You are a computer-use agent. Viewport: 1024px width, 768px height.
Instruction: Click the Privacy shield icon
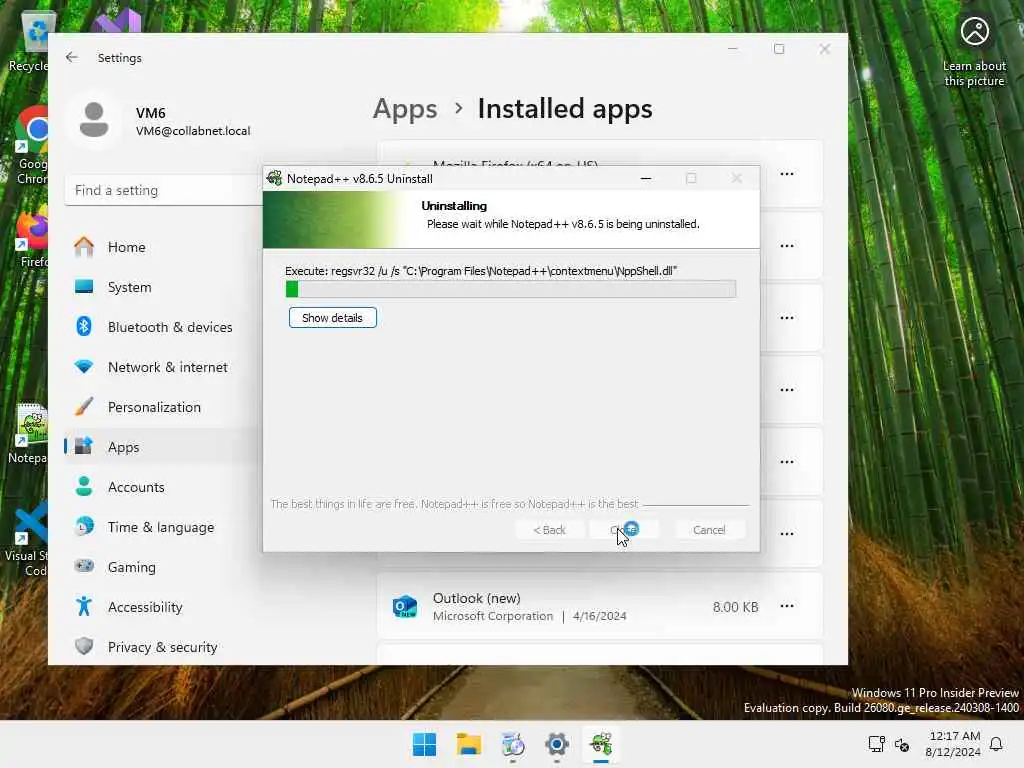pos(84,647)
